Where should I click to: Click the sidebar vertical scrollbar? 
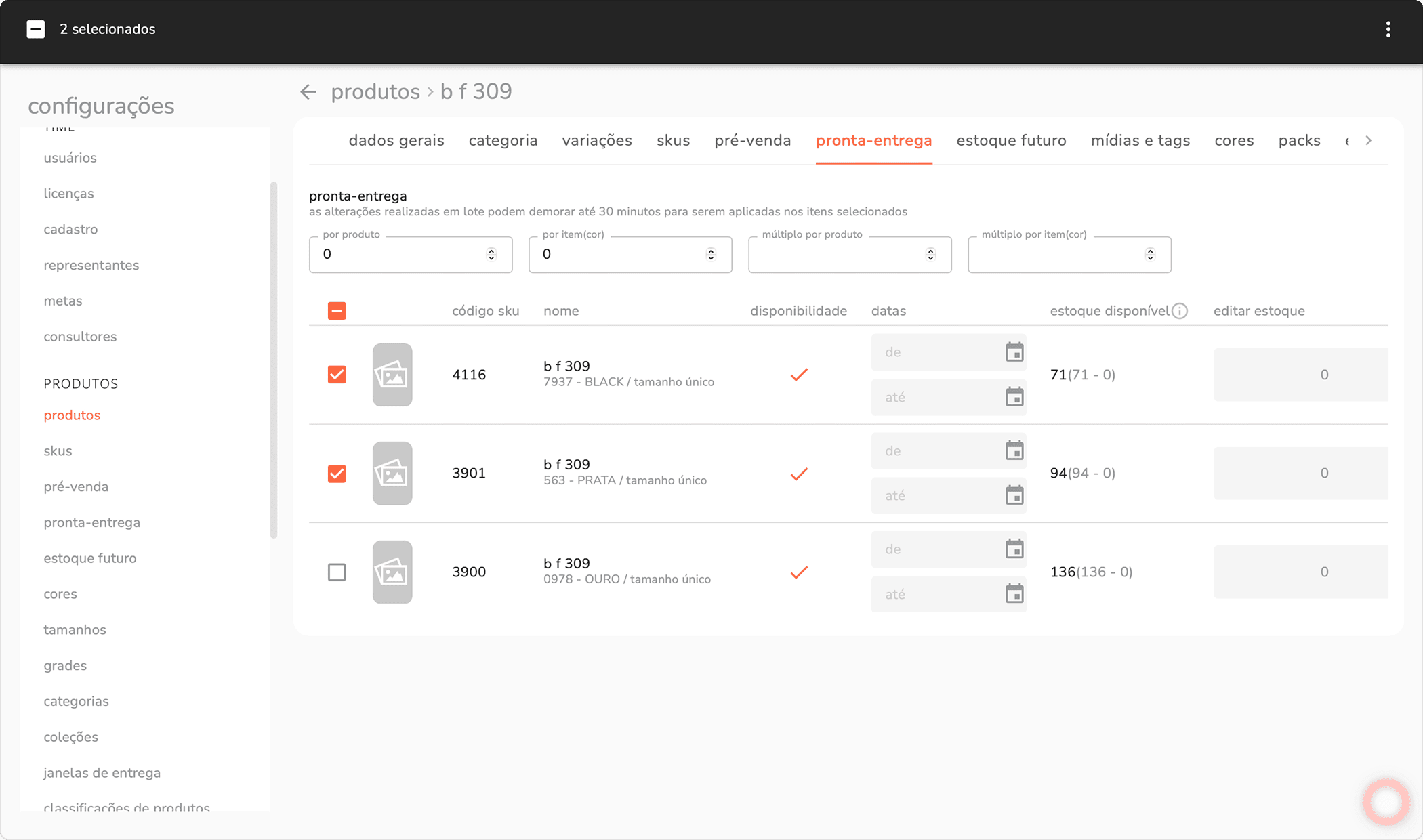click(274, 360)
